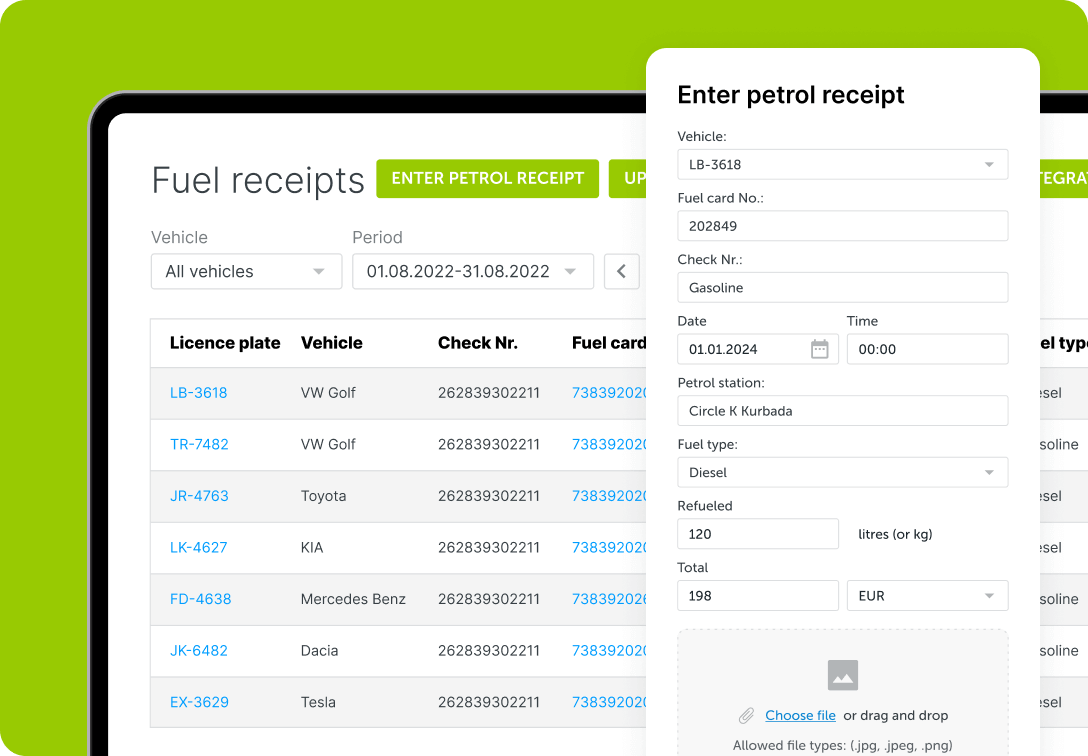
Task: Click fuel card number in VW Golf LB-3618 row
Action: pos(609,393)
